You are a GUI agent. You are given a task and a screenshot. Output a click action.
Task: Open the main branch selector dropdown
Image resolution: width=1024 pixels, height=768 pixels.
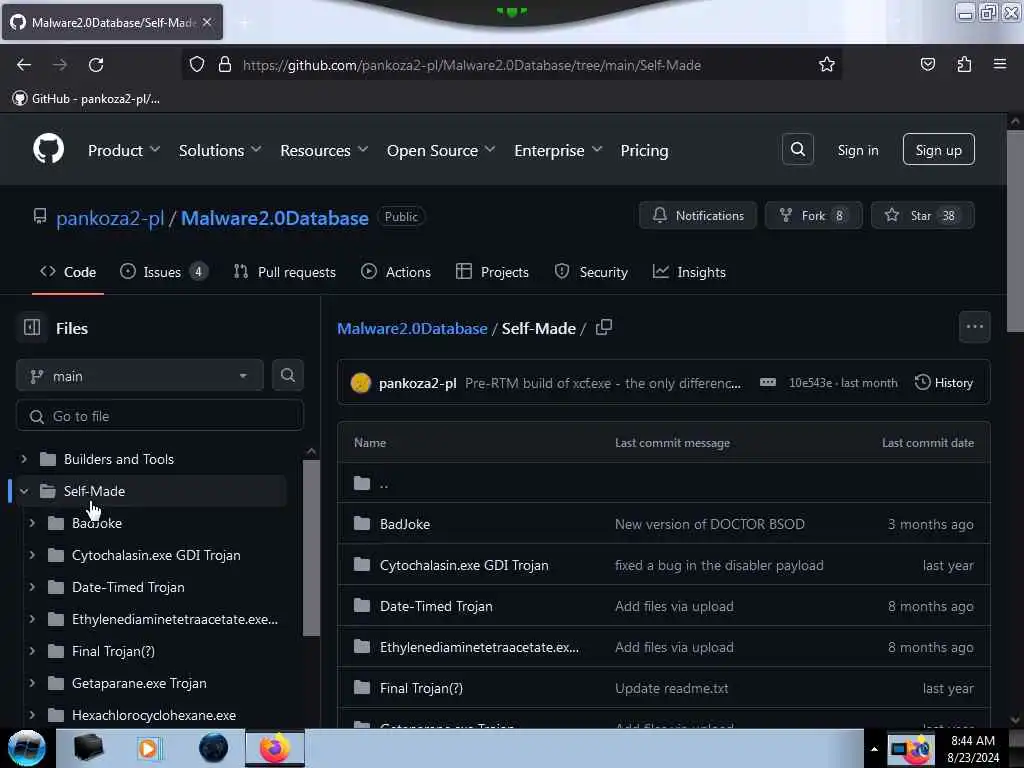(140, 376)
